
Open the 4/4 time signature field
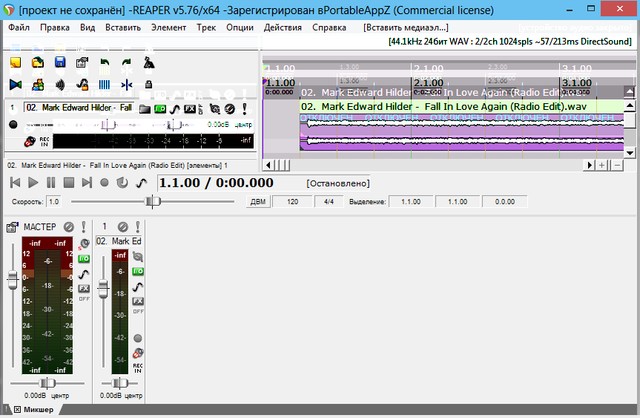pyautogui.click(x=328, y=201)
